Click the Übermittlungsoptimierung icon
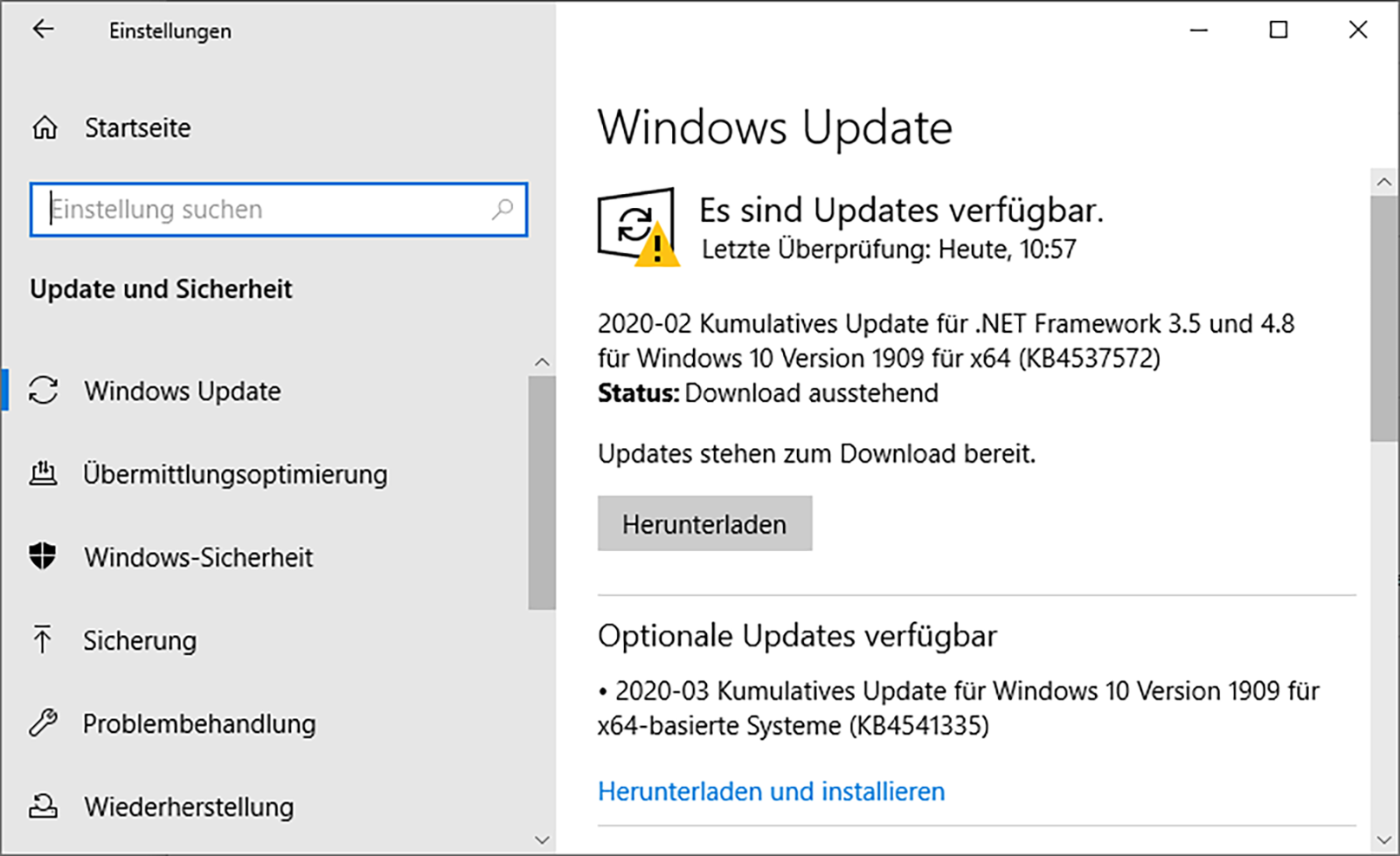1400x856 pixels. pyautogui.click(x=43, y=474)
